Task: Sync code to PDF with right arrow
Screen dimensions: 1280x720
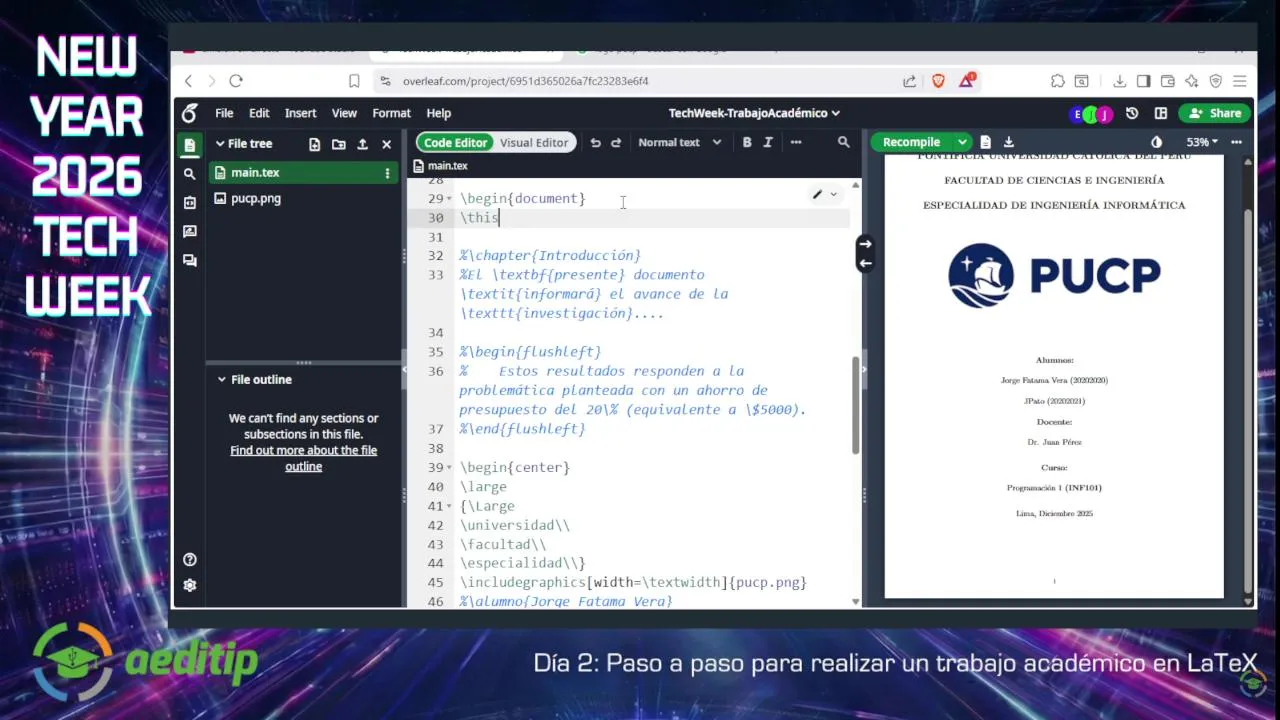Action: tap(866, 244)
